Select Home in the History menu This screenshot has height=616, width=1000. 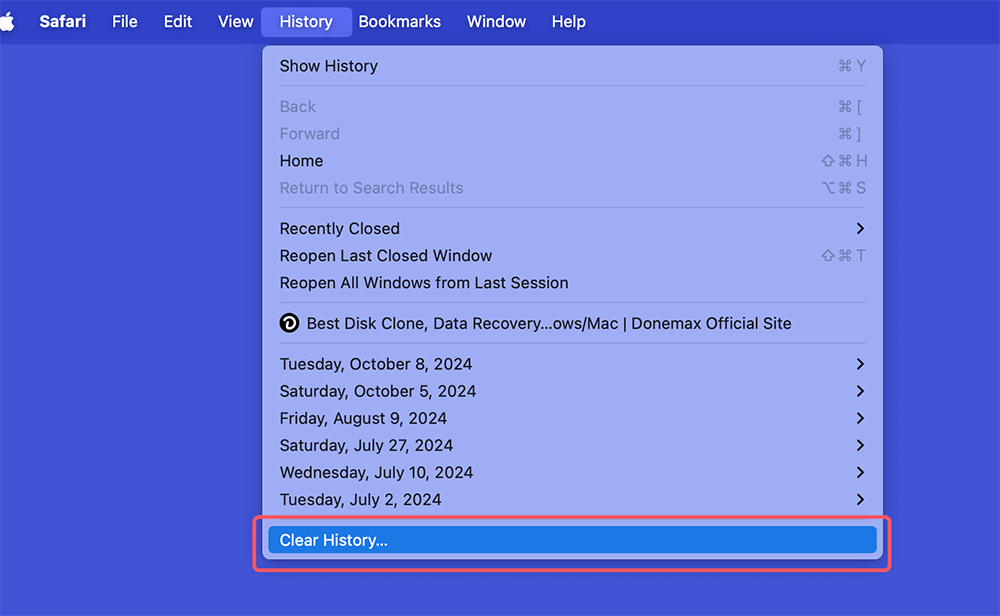click(301, 161)
